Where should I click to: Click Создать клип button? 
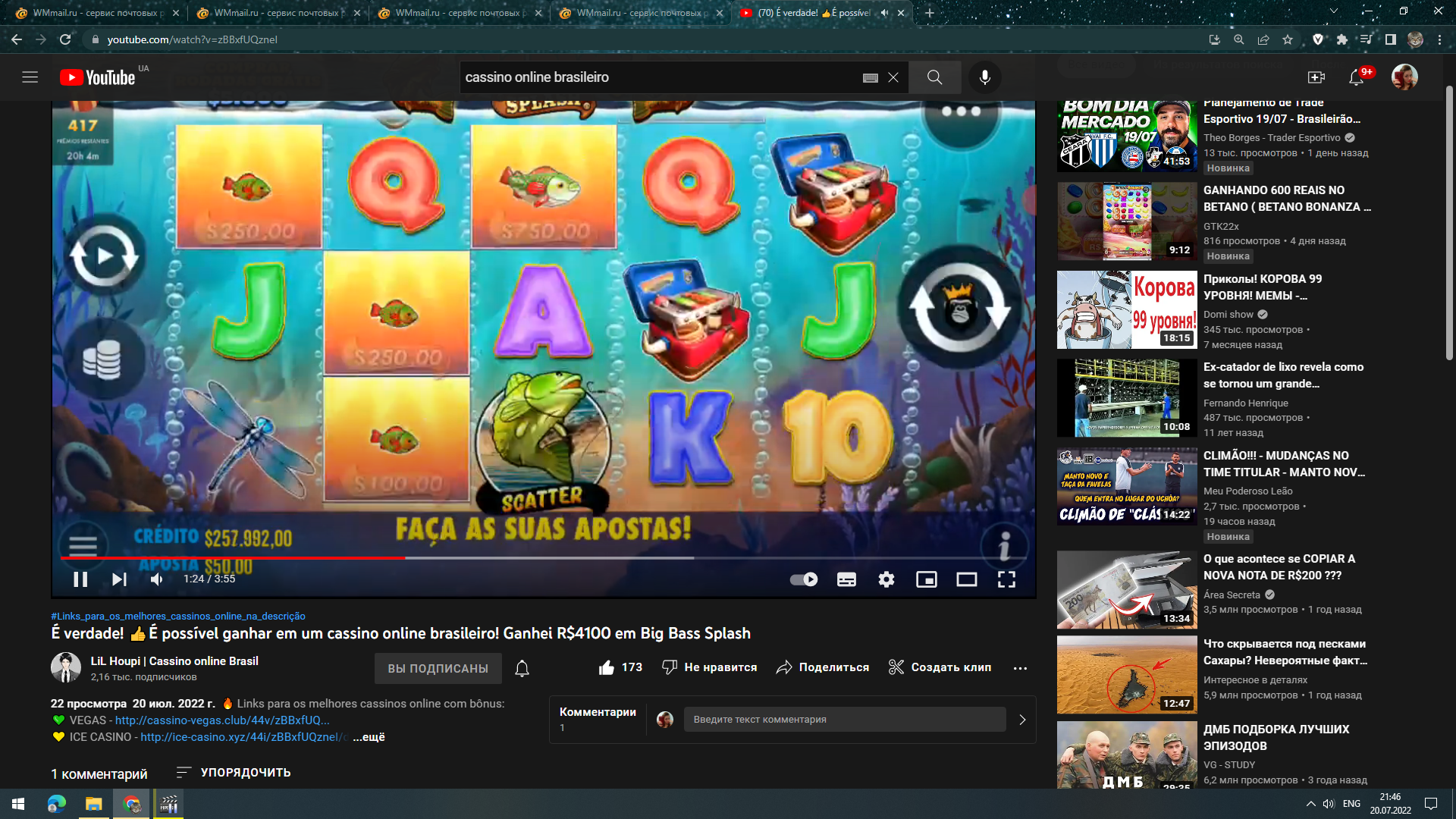[940, 667]
